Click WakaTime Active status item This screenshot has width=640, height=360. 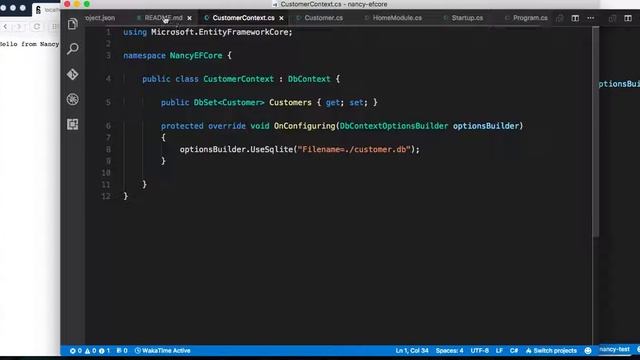(x=162, y=351)
